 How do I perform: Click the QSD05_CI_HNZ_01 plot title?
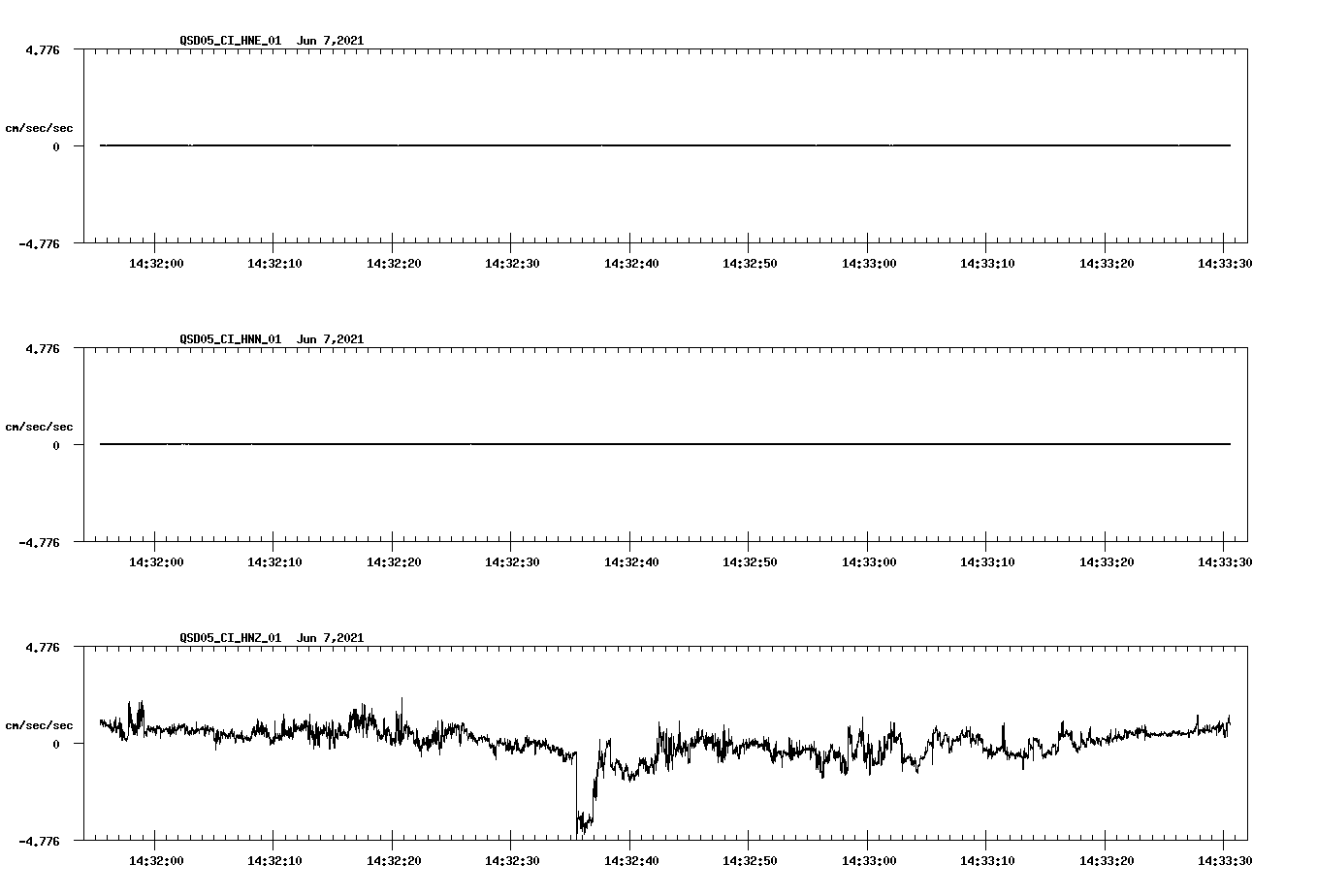tap(272, 638)
